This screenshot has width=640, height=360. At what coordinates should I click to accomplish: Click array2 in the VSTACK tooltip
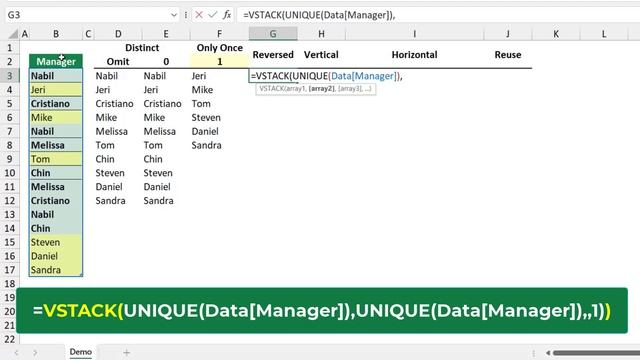tap(322, 89)
